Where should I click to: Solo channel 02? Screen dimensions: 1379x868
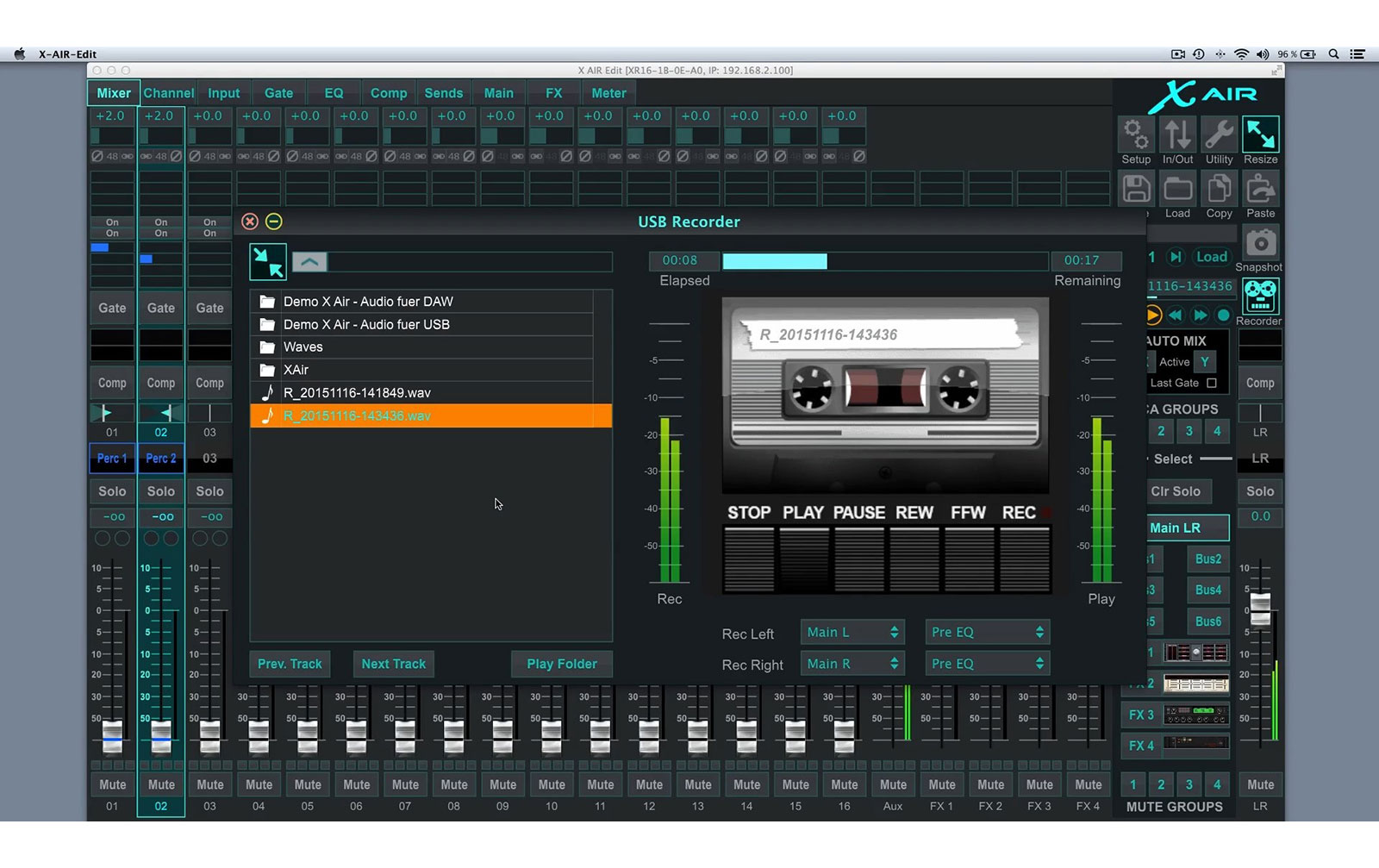point(161,491)
